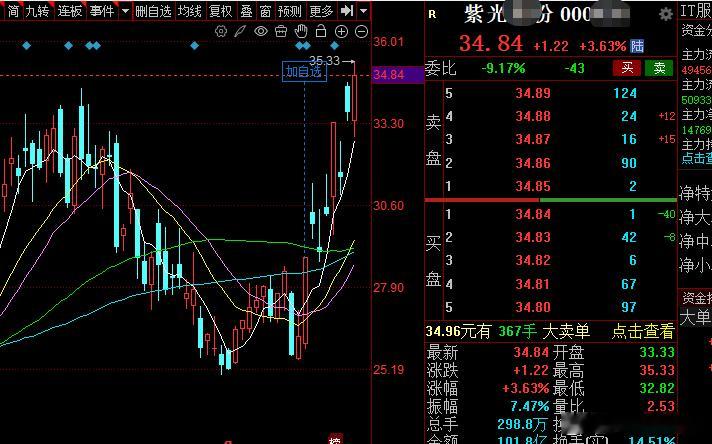Click the 量比 value 2.53

661,406
